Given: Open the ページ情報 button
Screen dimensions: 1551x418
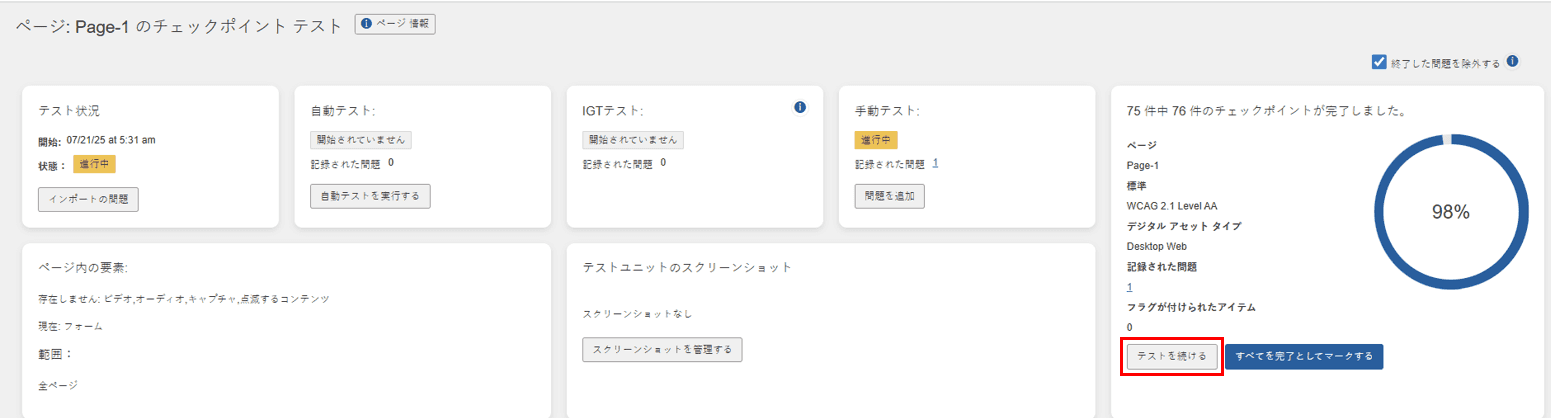Looking at the screenshot, I should click(x=395, y=24).
